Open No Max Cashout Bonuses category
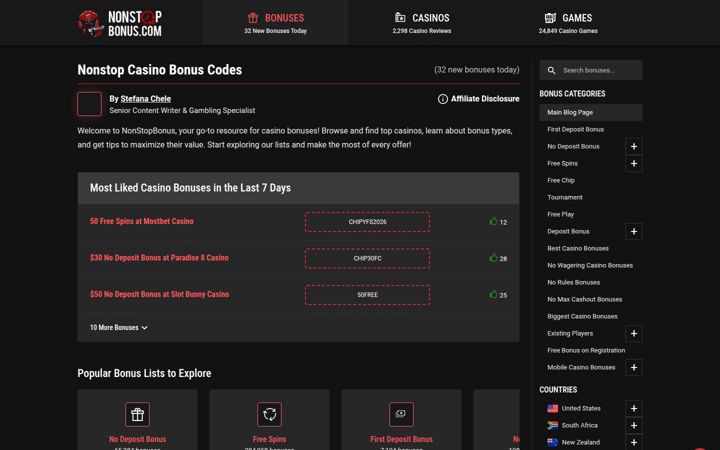The height and width of the screenshot is (450, 720). [x=585, y=299]
